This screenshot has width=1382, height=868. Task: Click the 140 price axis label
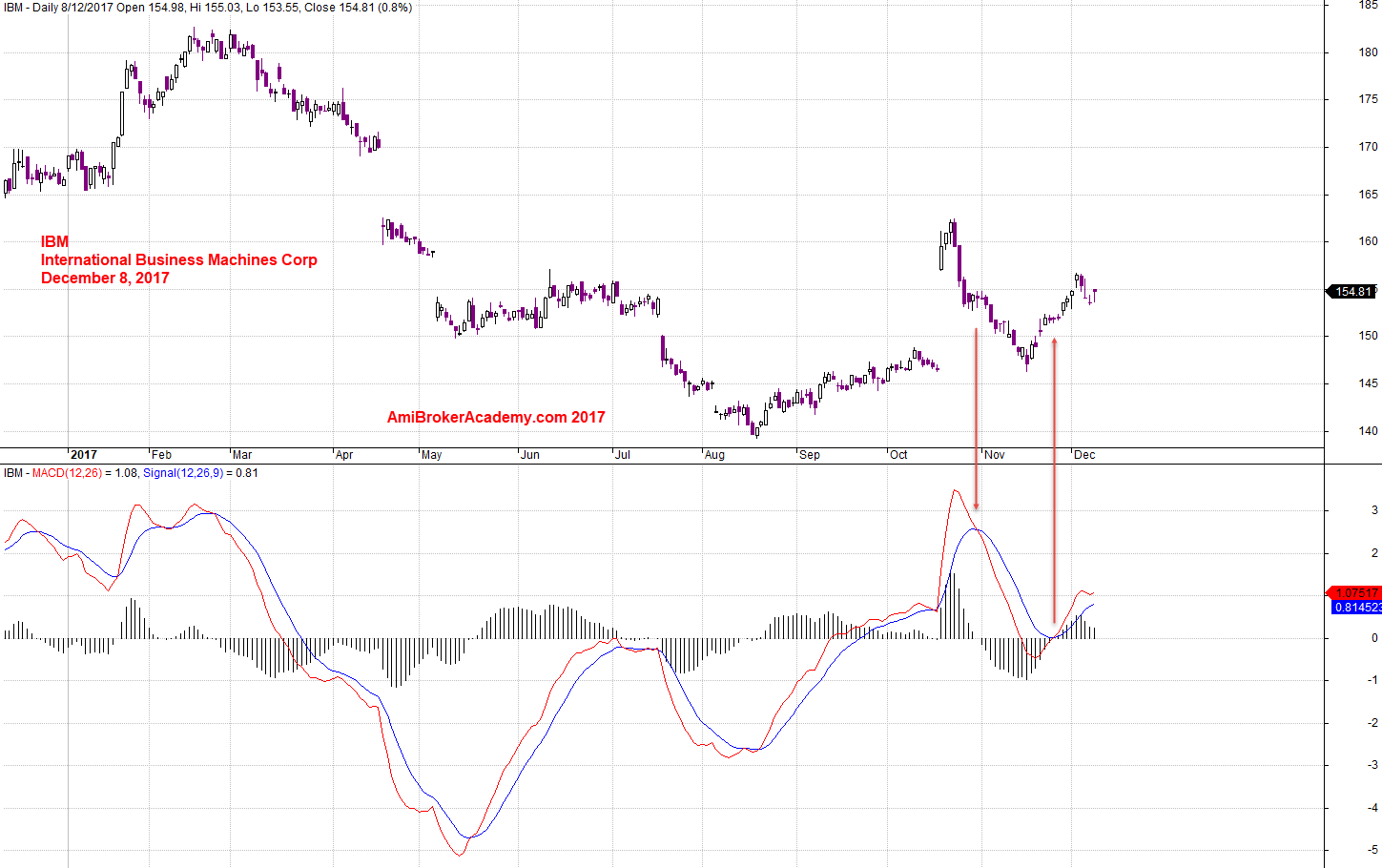[x=1368, y=431]
